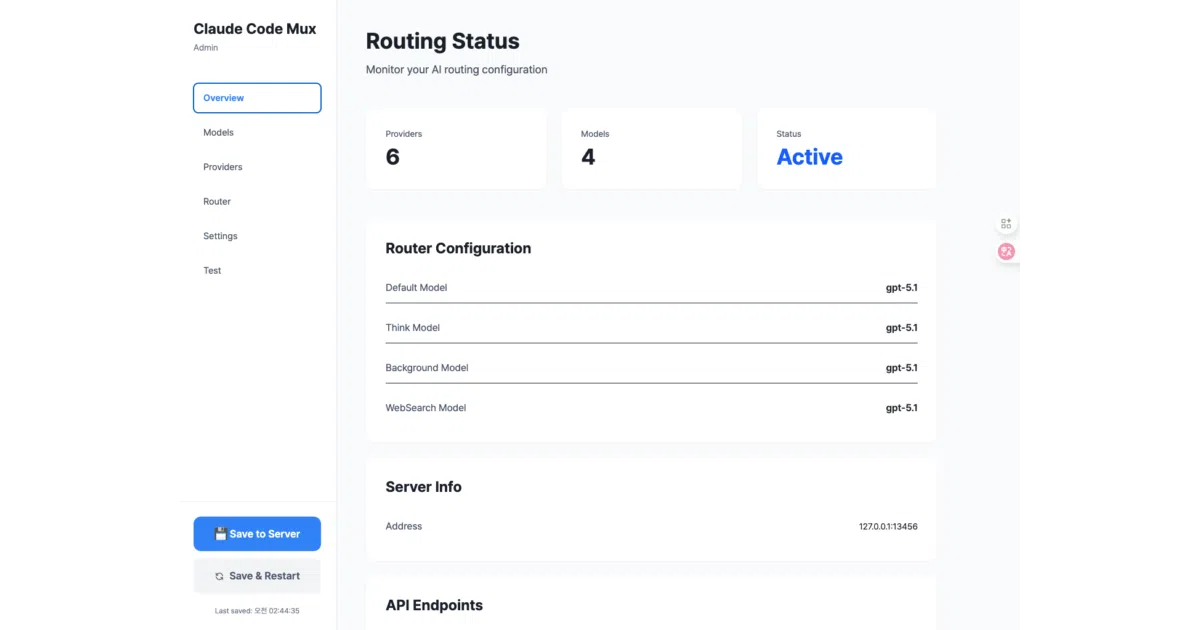The image size is (1200, 630).
Task: Click the API Endpoints heading
Action: (x=434, y=605)
